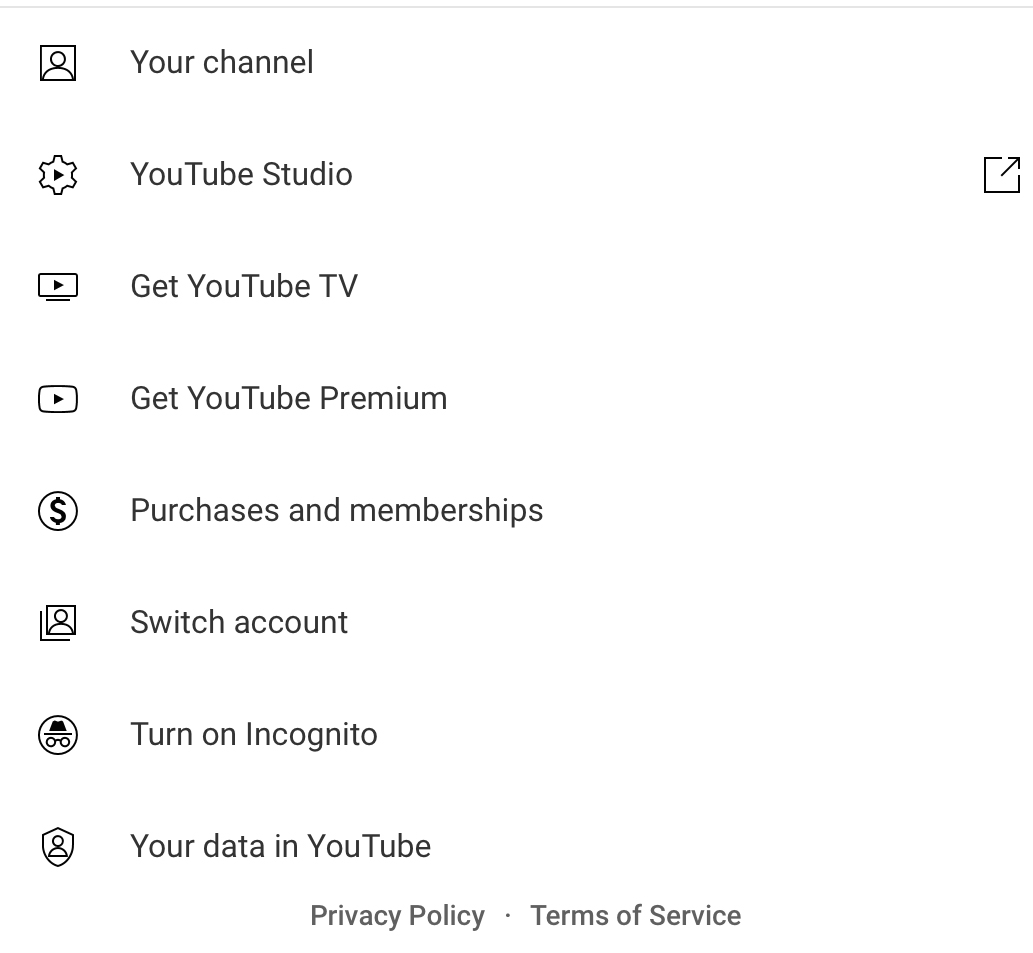Select Get YouTube TV
1033x953 pixels.
click(x=516, y=287)
